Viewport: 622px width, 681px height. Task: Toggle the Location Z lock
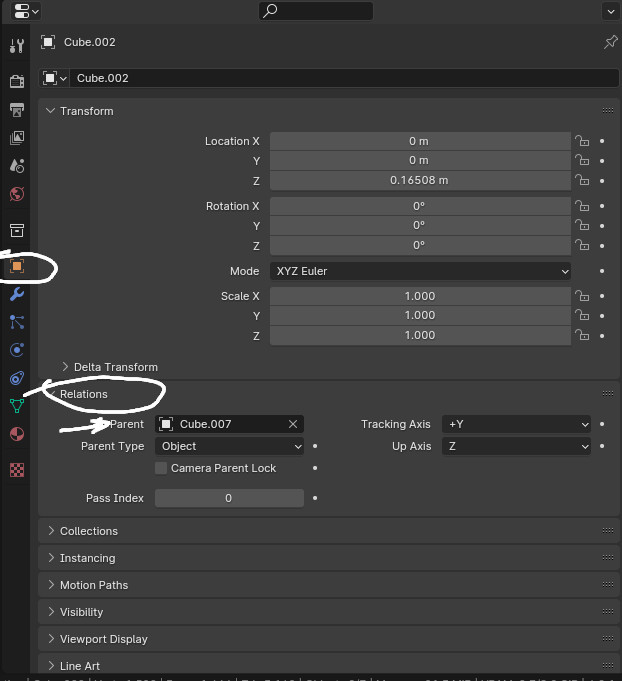(x=582, y=180)
